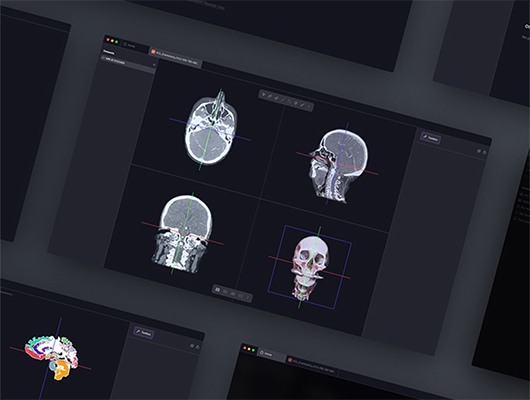Select the file tab in the bottom-center window
This screenshot has height=400, width=530.
click(x=312, y=366)
